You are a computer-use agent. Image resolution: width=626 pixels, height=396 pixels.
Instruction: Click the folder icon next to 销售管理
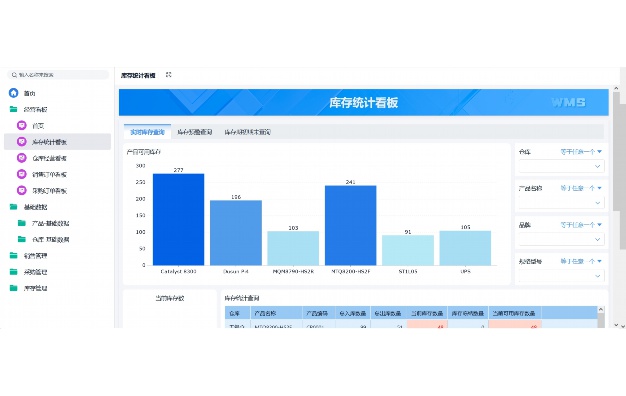tap(14, 255)
